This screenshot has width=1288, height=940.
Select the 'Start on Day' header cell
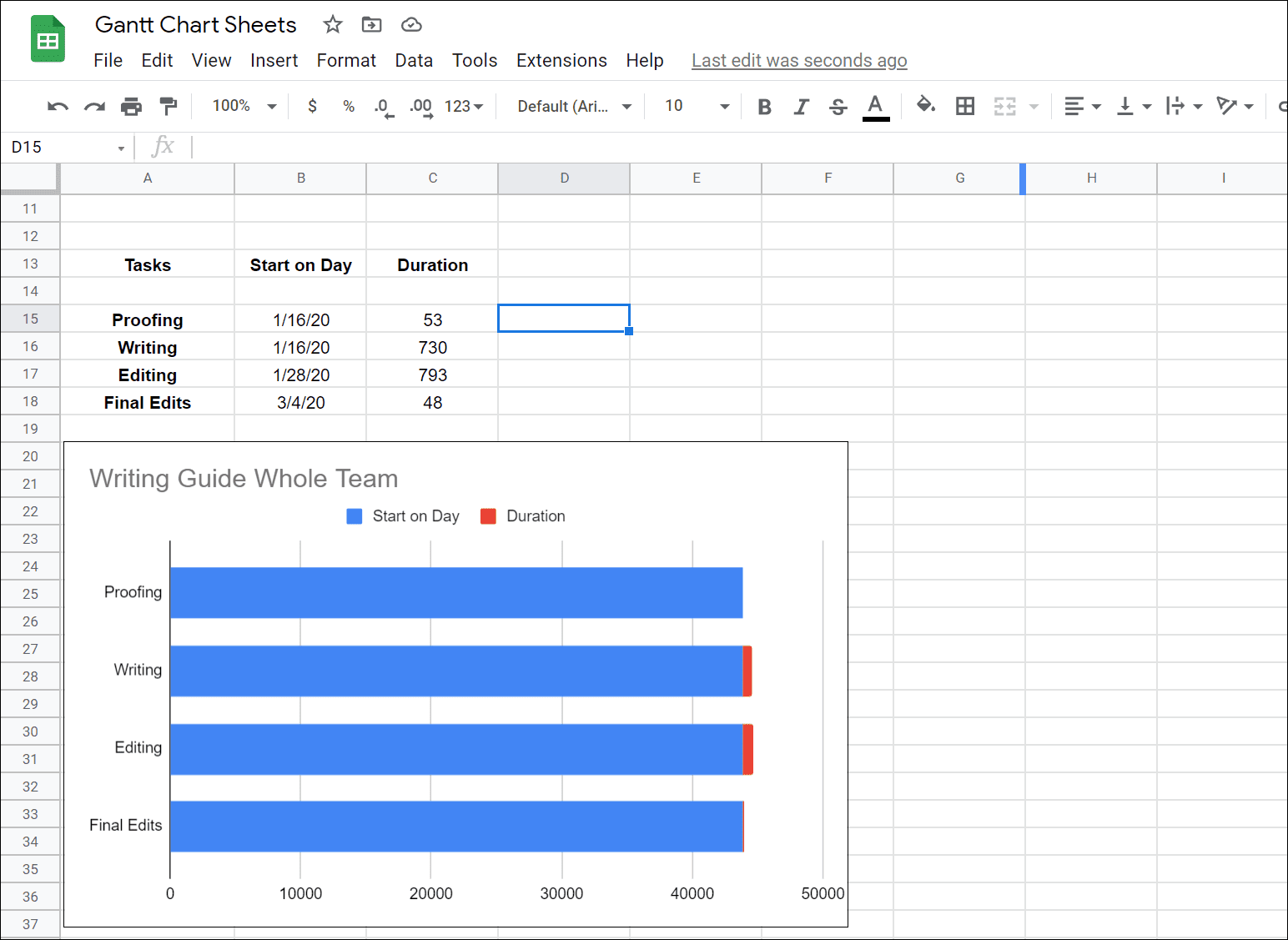[x=300, y=264]
